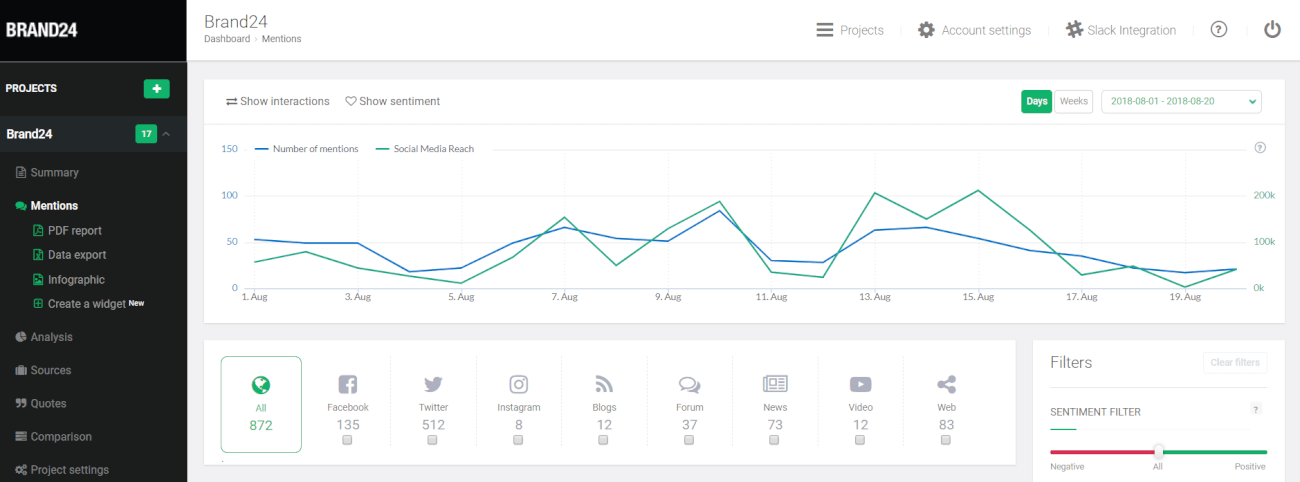Check the Forum filter checkbox
1300x482 pixels.
point(689,440)
